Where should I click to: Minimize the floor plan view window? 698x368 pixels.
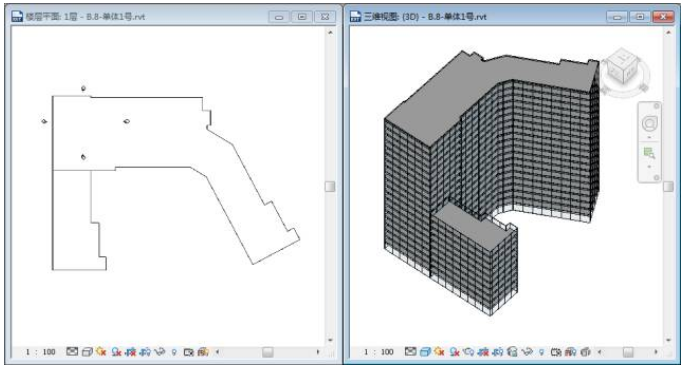(x=279, y=17)
